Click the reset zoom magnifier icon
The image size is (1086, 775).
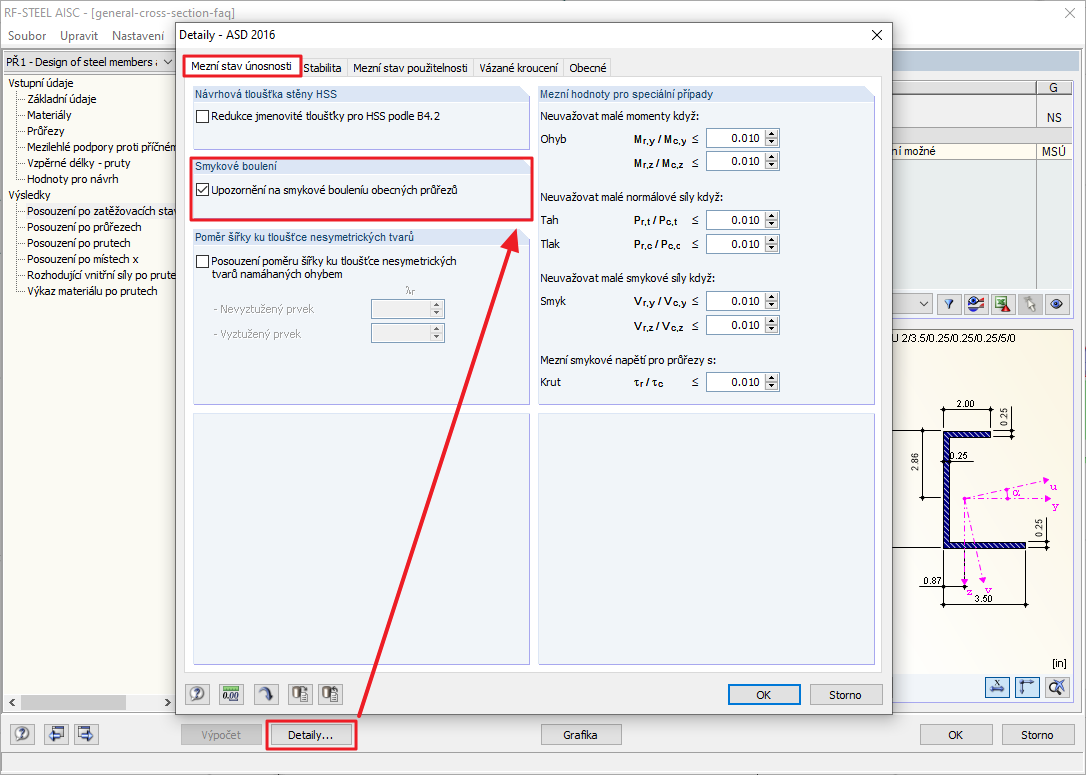pyautogui.click(x=1057, y=687)
